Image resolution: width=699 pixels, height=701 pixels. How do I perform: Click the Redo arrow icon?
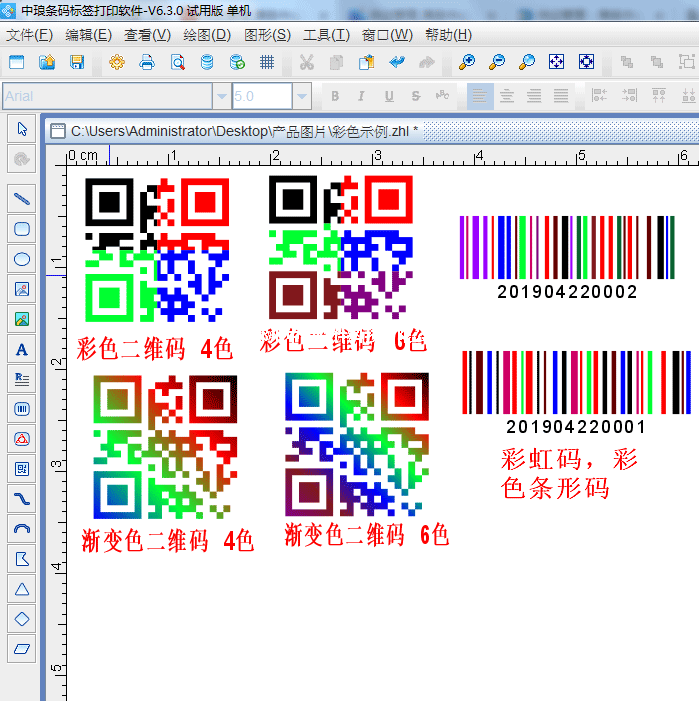pos(427,62)
